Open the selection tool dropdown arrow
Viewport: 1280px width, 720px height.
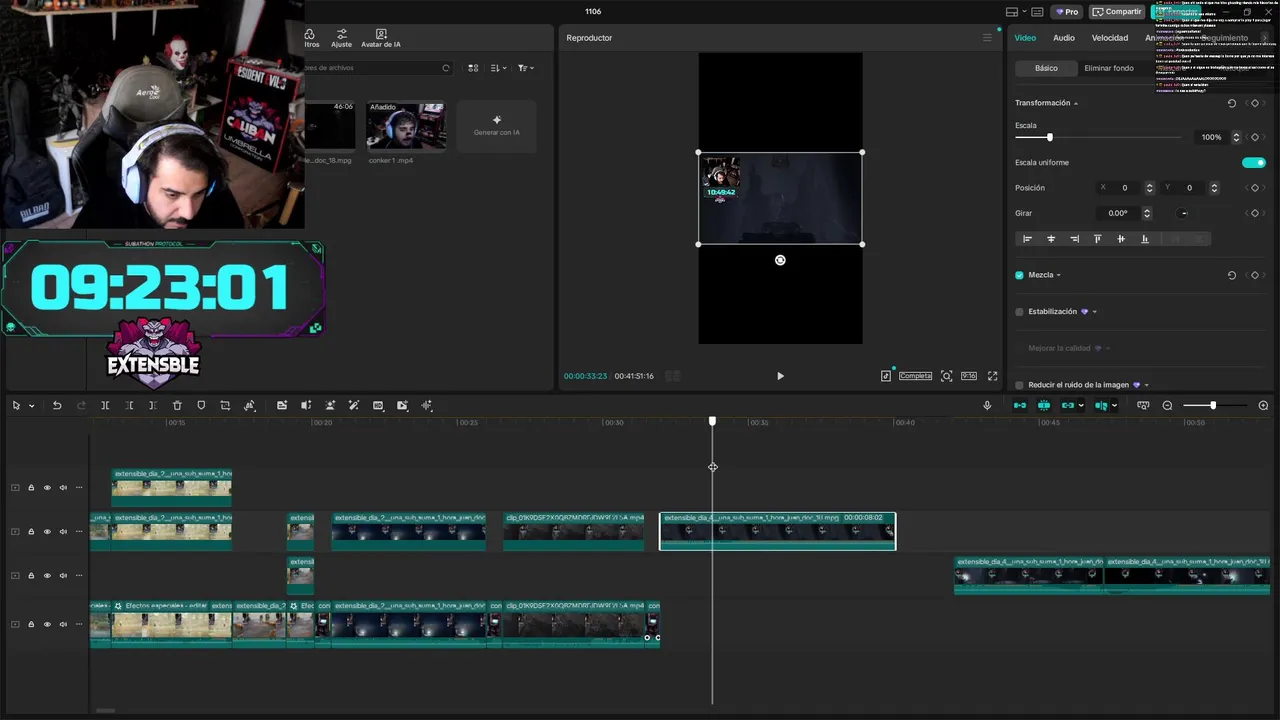click(31, 406)
